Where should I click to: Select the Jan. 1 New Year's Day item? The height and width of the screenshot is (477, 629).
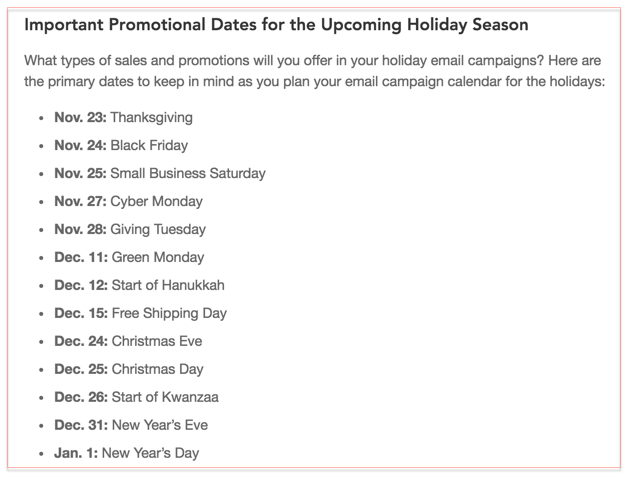127,453
